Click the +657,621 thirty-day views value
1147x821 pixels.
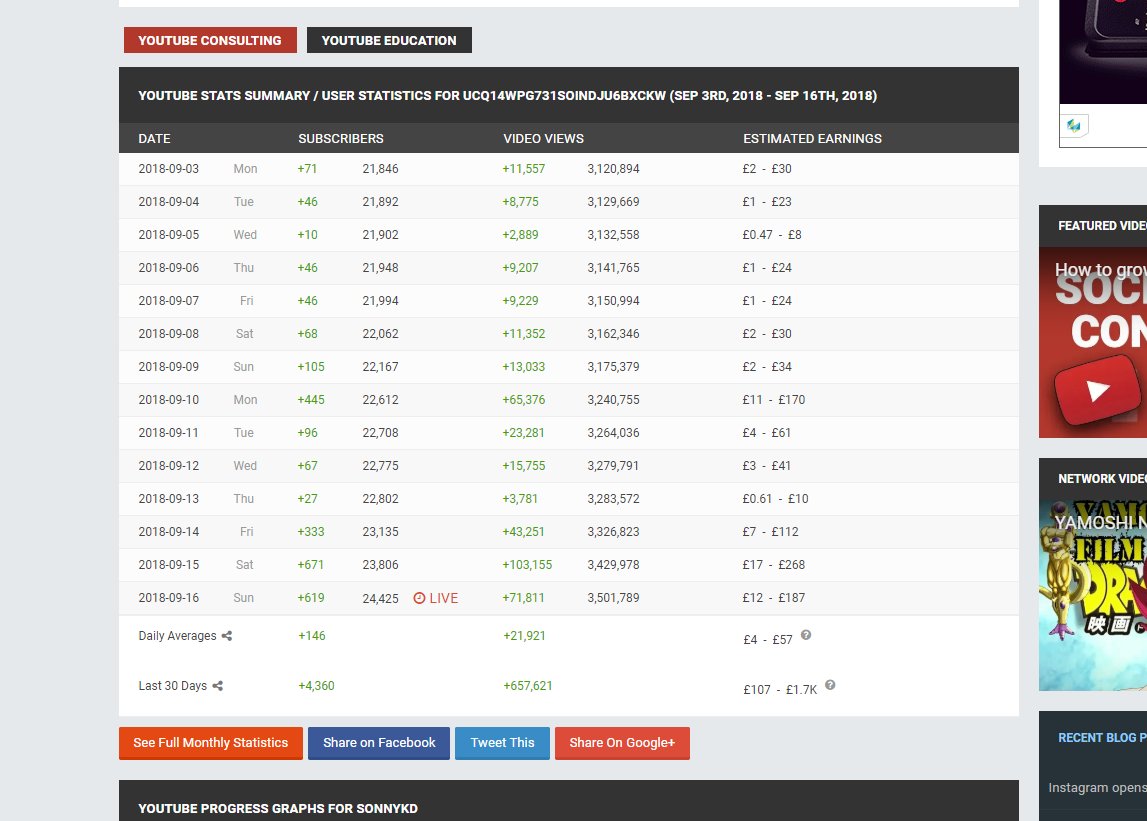click(527, 686)
